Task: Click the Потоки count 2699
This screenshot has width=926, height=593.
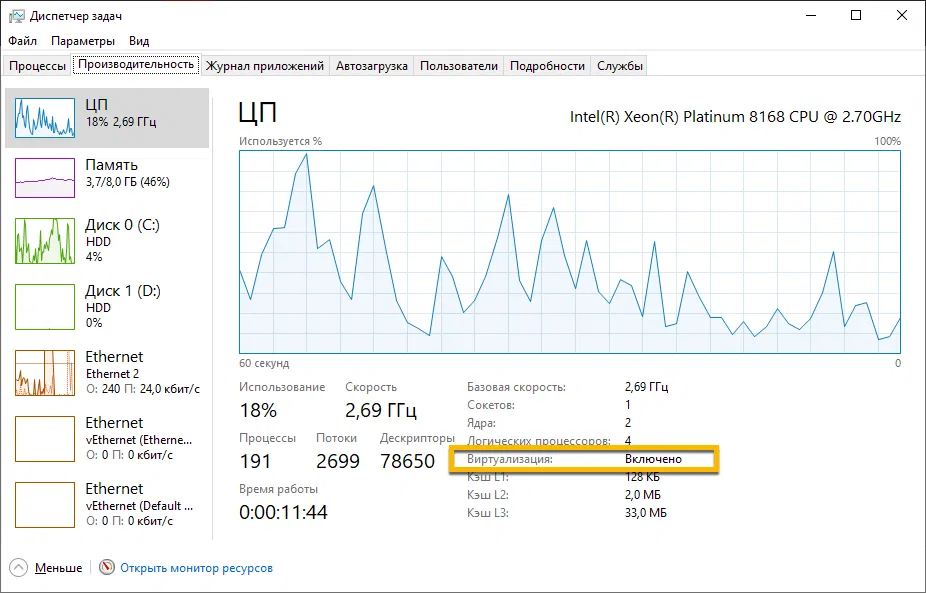Action: [338, 461]
